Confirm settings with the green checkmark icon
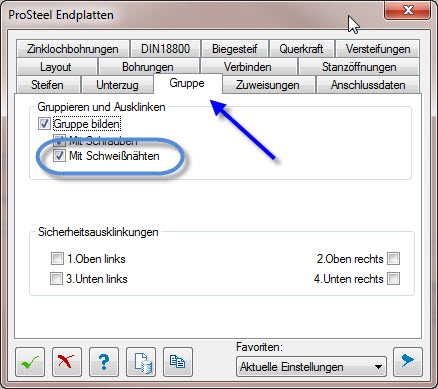The height and width of the screenshot is (389, 438). pos(30,362)
